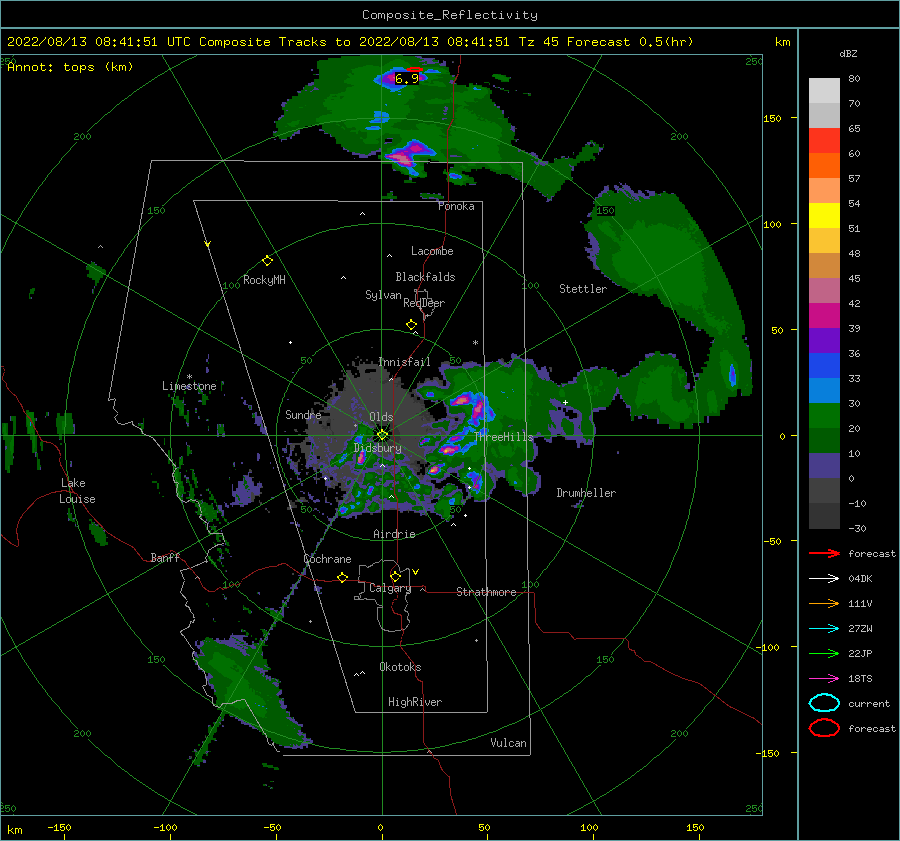This screenshot has height=841, width=900.
Task: Click the Ponoka city label
Action: coord(456,206)
